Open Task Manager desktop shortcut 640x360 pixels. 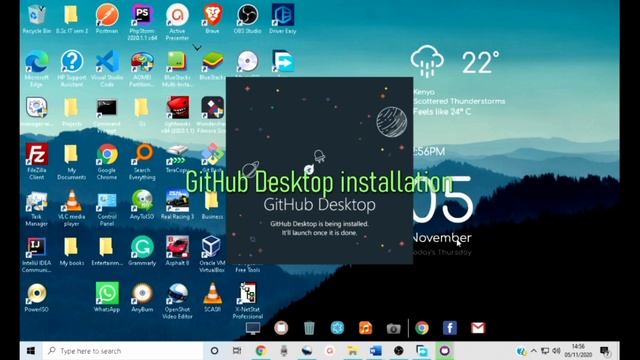tap(37, 208)
